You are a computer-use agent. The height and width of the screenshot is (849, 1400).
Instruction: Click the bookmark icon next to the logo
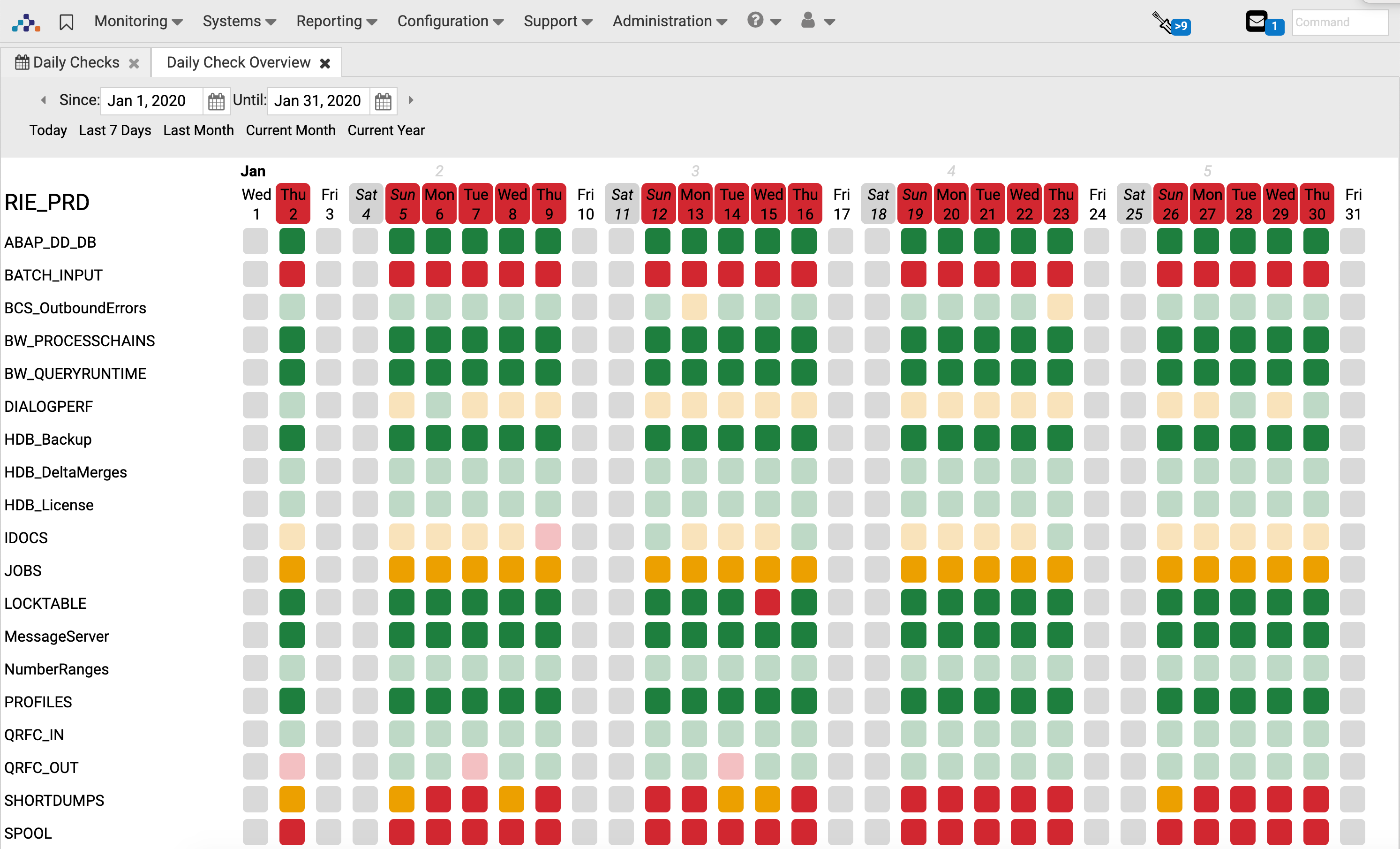[x=67, y=21]
